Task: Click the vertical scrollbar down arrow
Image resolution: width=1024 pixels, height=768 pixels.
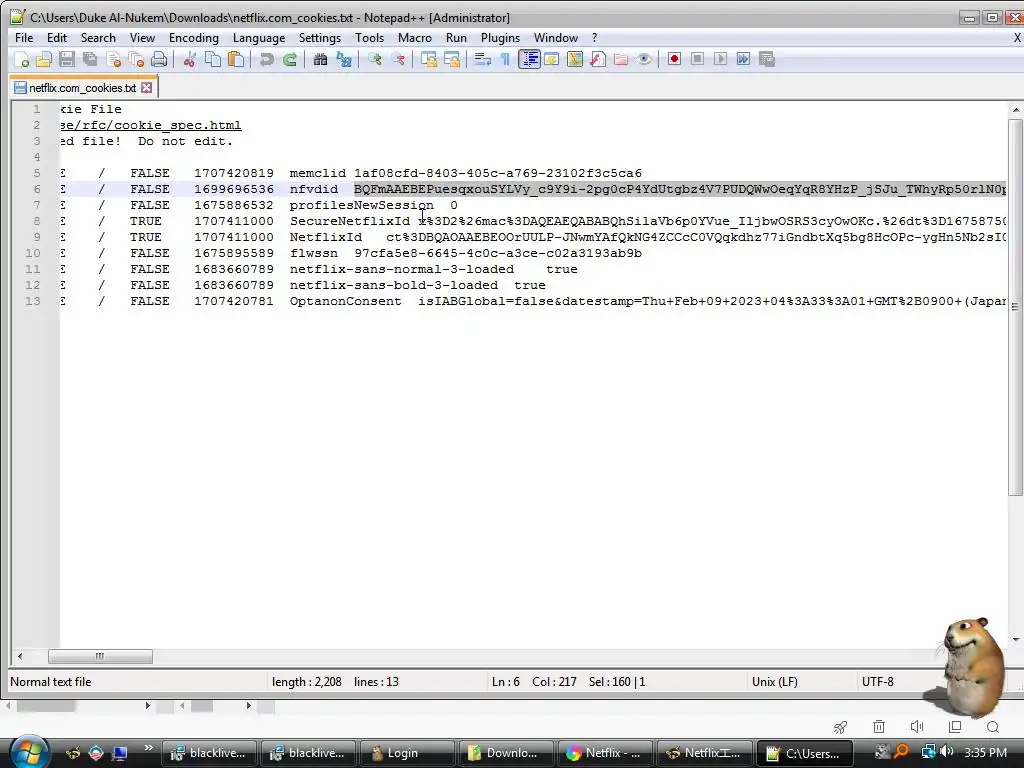Action: coord(1016,640)
